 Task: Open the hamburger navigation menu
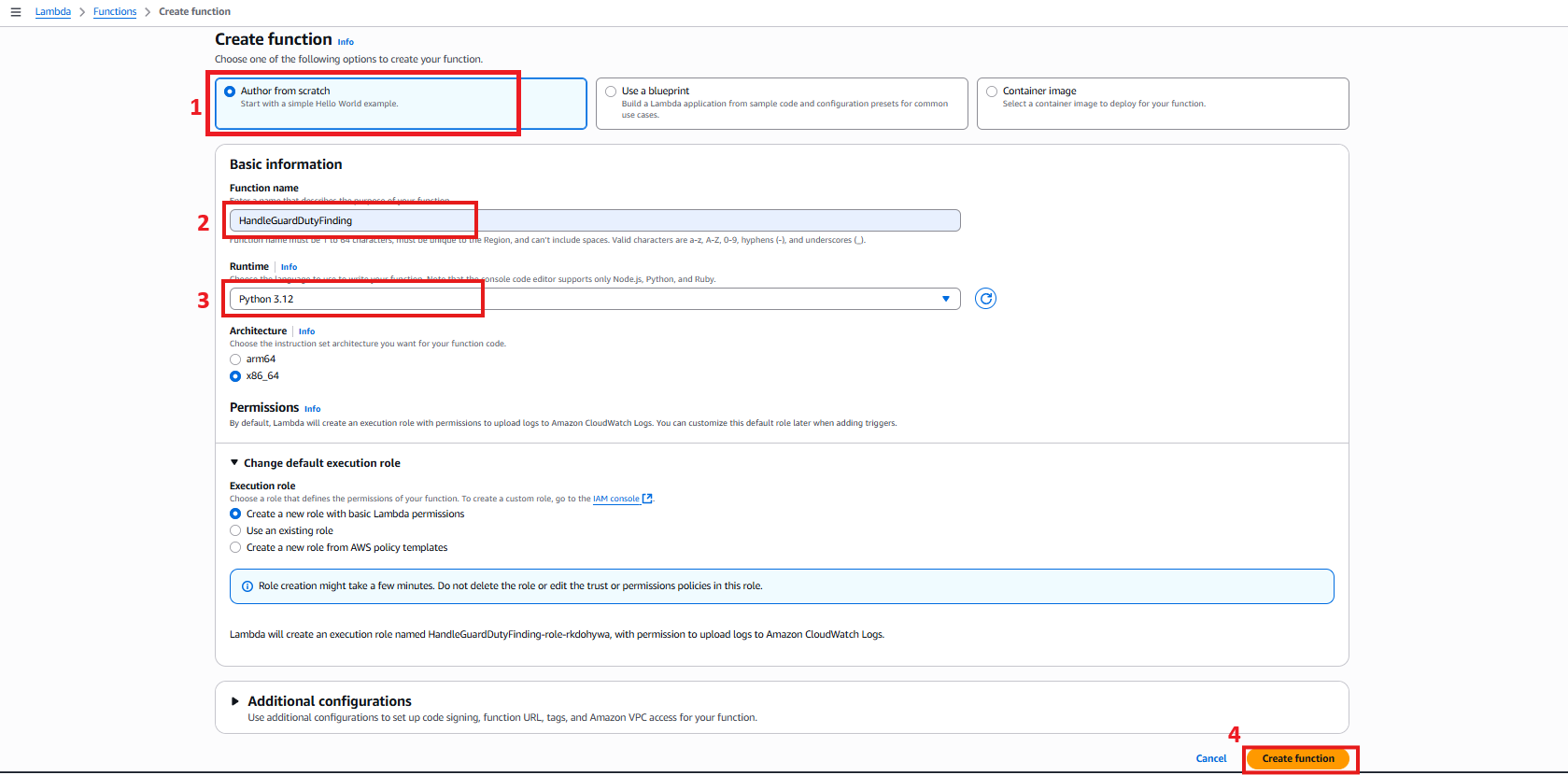pyautogui.click(x=15, y=12)
